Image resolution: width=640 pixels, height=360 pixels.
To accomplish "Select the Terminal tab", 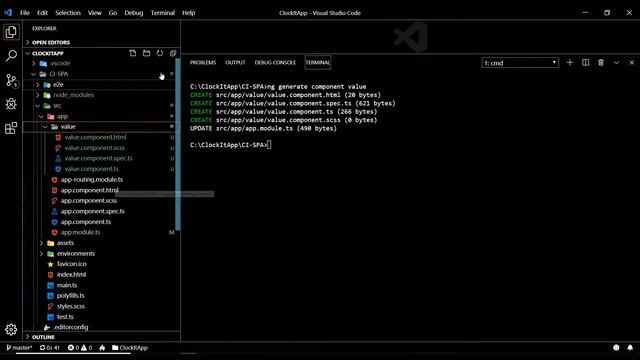I will (318, 62).
